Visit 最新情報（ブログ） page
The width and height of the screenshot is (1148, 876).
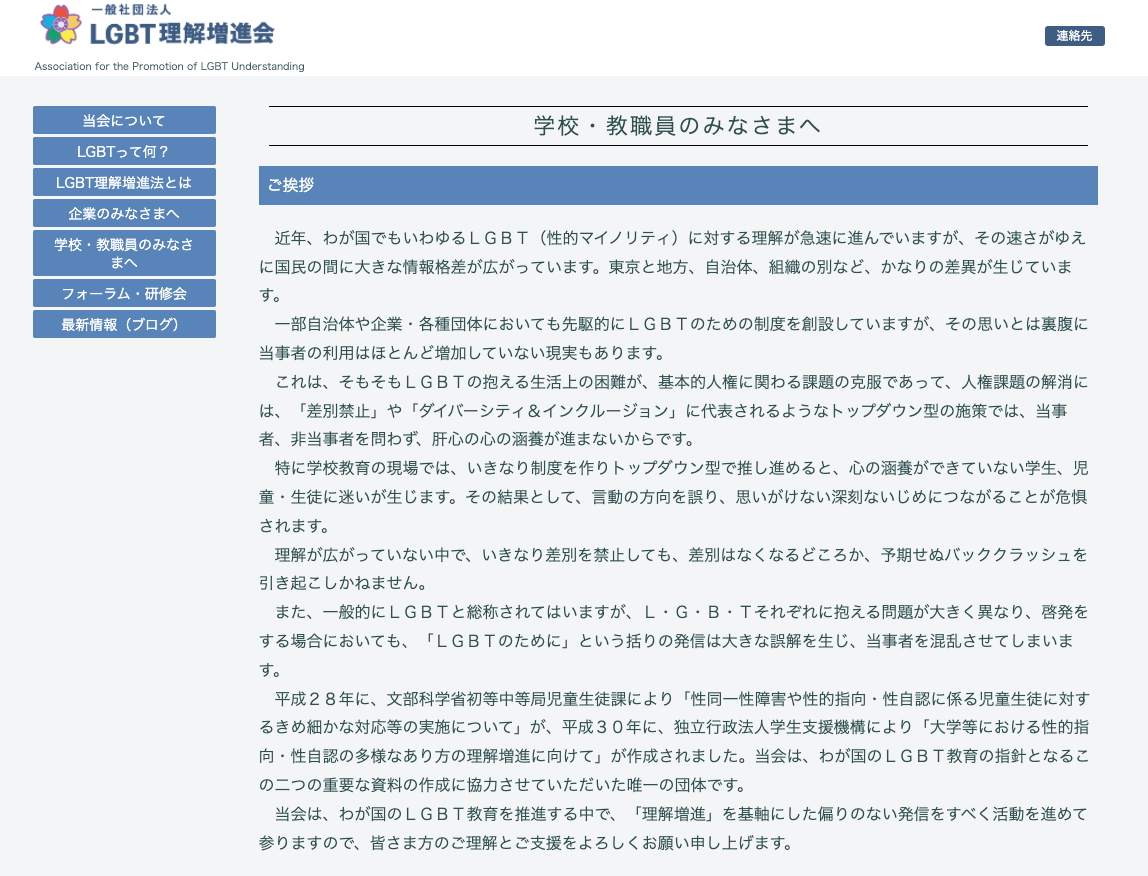coord(124,324)
